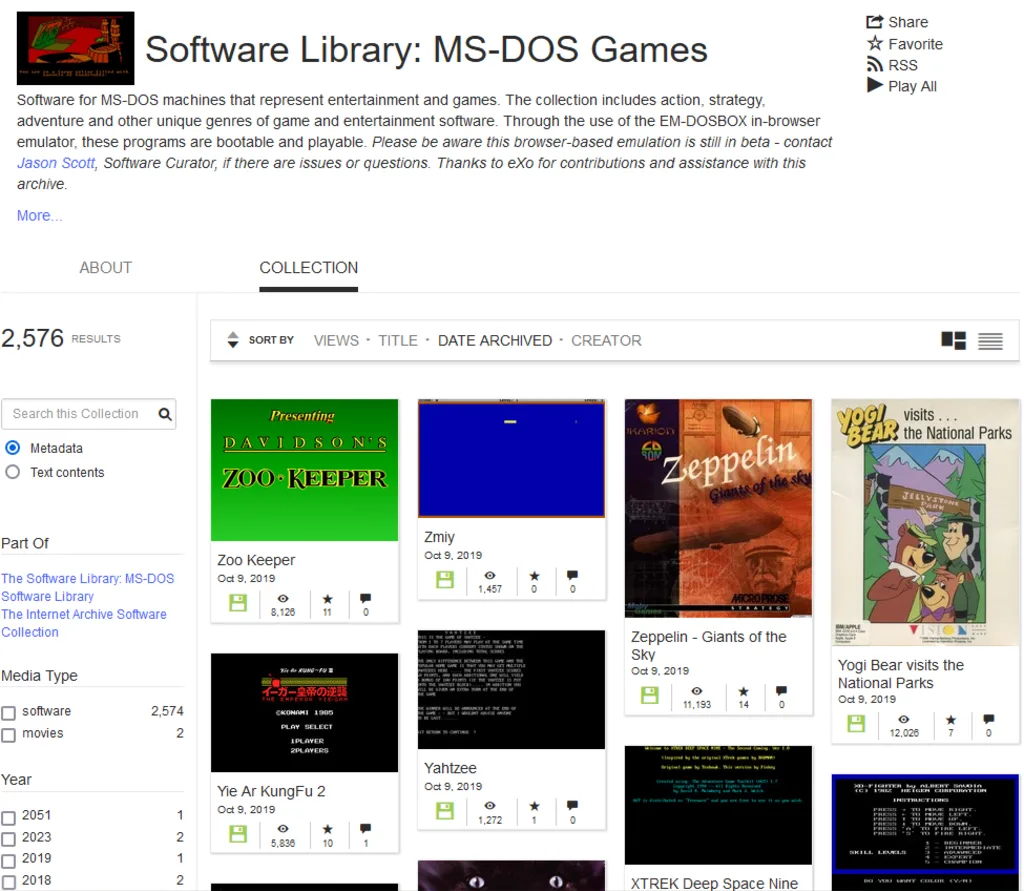Expand the description via More... link
The width and height of the screenshot is (1024, 891).
point(37,215)
